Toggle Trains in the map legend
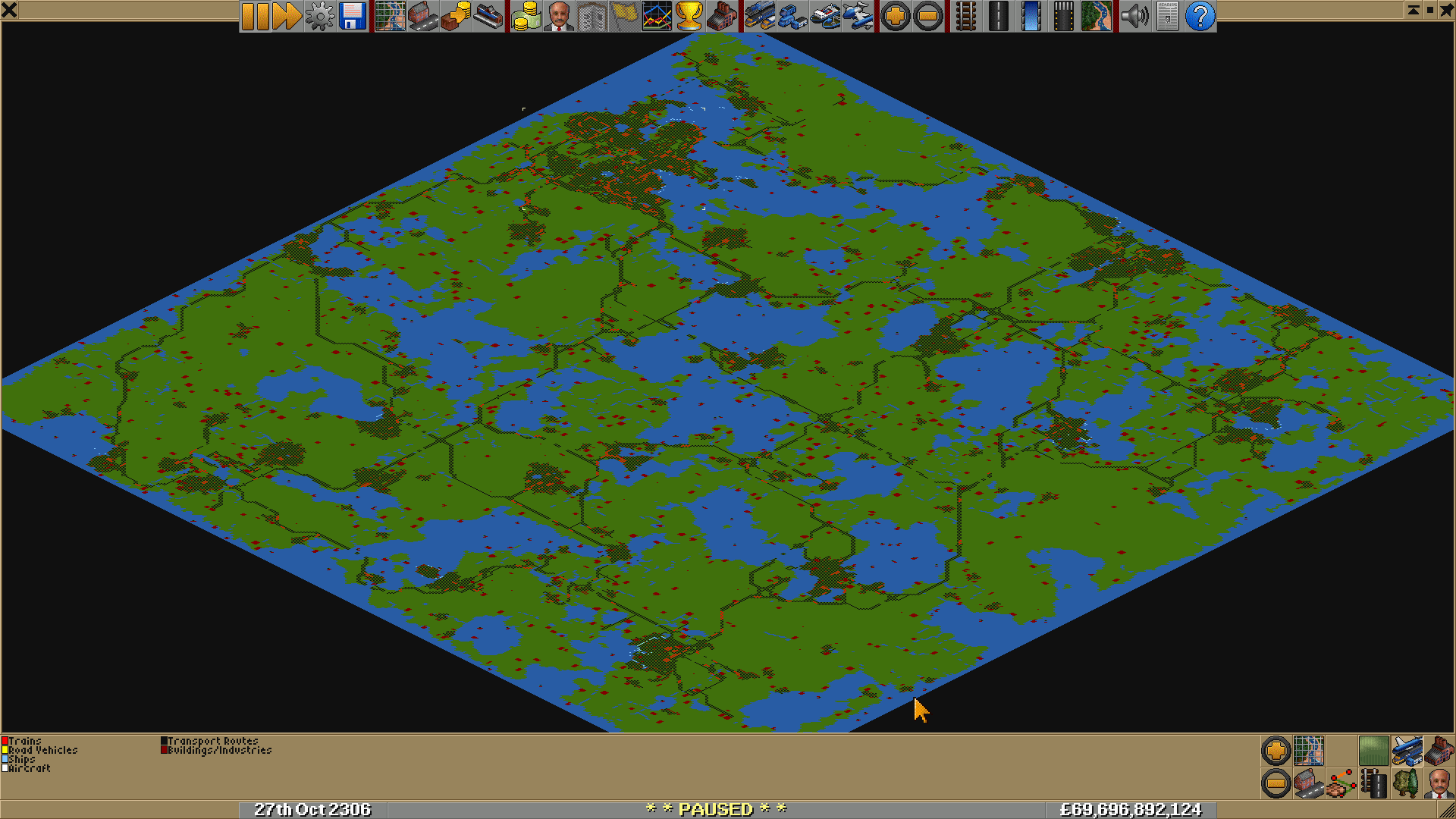The image size is (1456, 819). (x=23, y=741)
